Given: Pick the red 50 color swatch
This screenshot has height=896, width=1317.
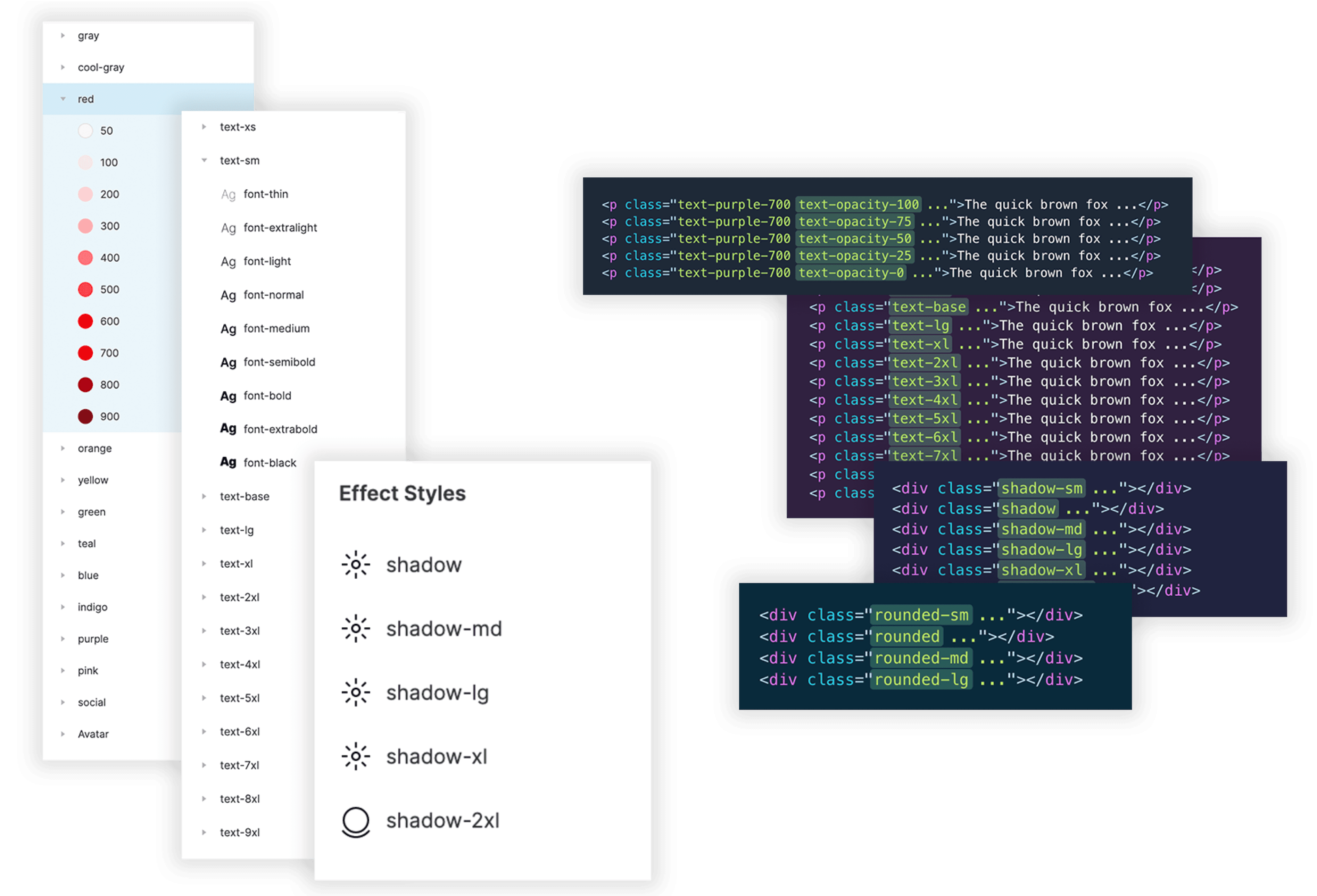Looking at the screenshot, I should [85, 131].
